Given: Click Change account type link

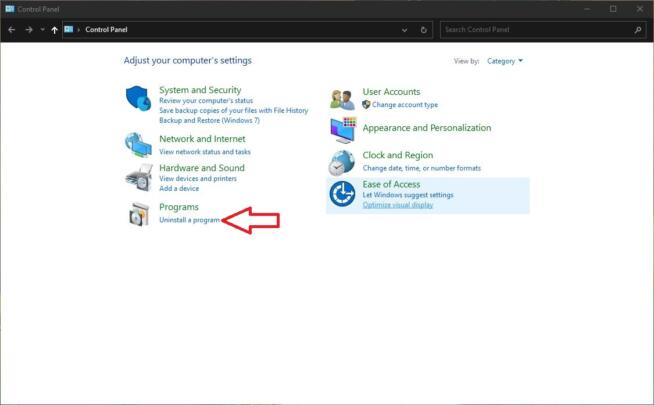Looking at the screenshot, I should pyautogui.click(x=405, y=105).
